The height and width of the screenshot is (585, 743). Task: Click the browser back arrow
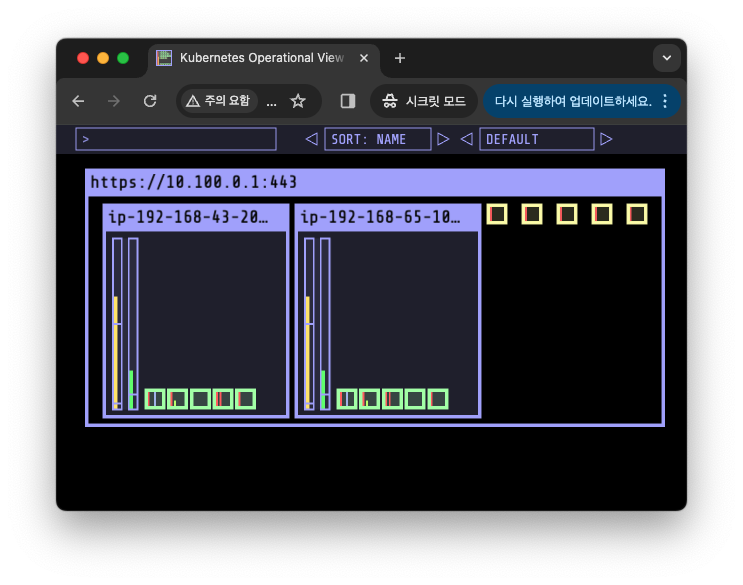point(78,101)
